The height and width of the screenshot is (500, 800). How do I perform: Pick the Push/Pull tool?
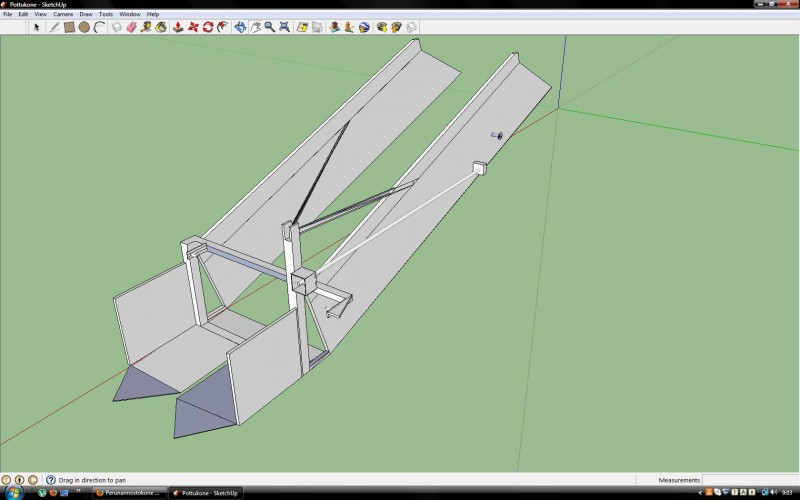(x=178, y=27)
